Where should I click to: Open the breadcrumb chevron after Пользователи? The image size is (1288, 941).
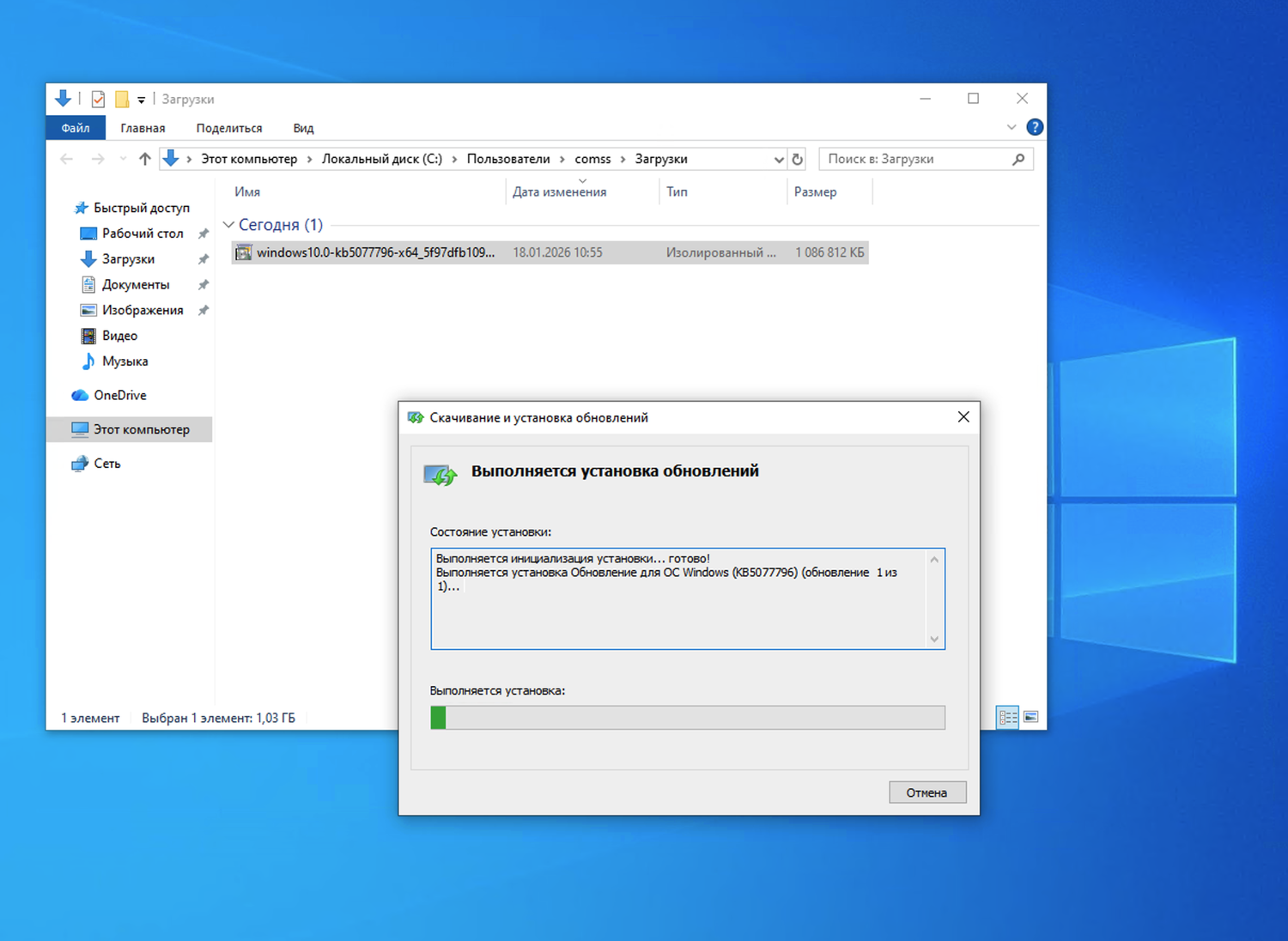pos(562,159)
